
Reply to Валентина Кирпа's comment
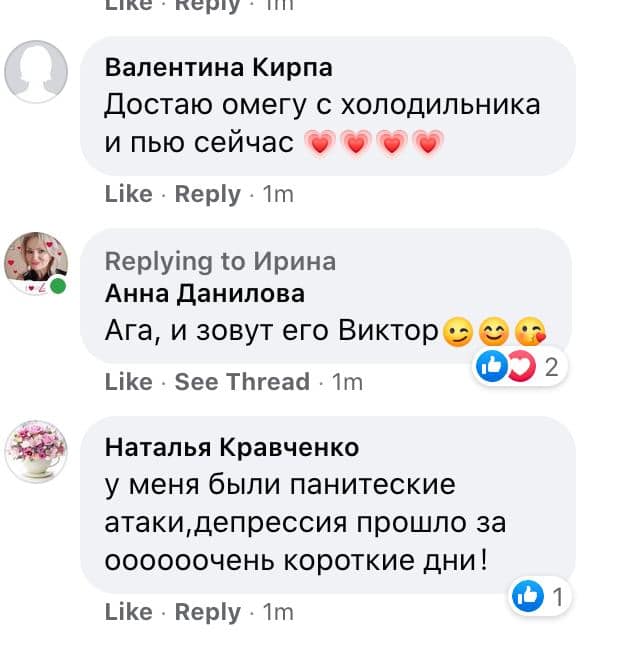208,194
